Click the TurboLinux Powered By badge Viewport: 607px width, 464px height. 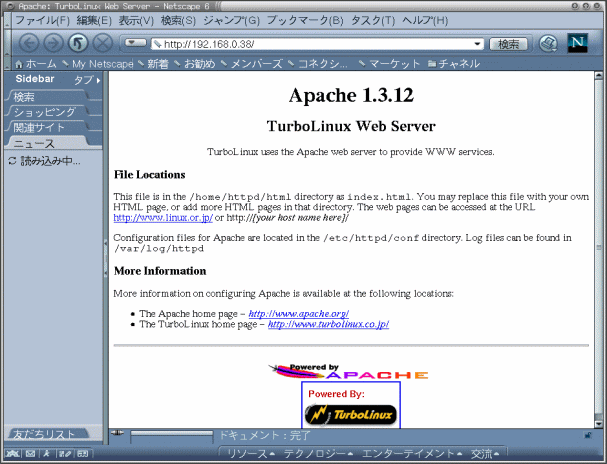tap(350, 407)
